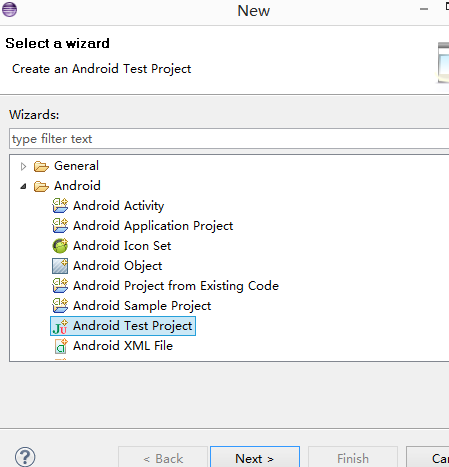The height and width of the screenshot is (467, 449).
Task: Select Android Sample Project entry
Action: pos(142,306)
